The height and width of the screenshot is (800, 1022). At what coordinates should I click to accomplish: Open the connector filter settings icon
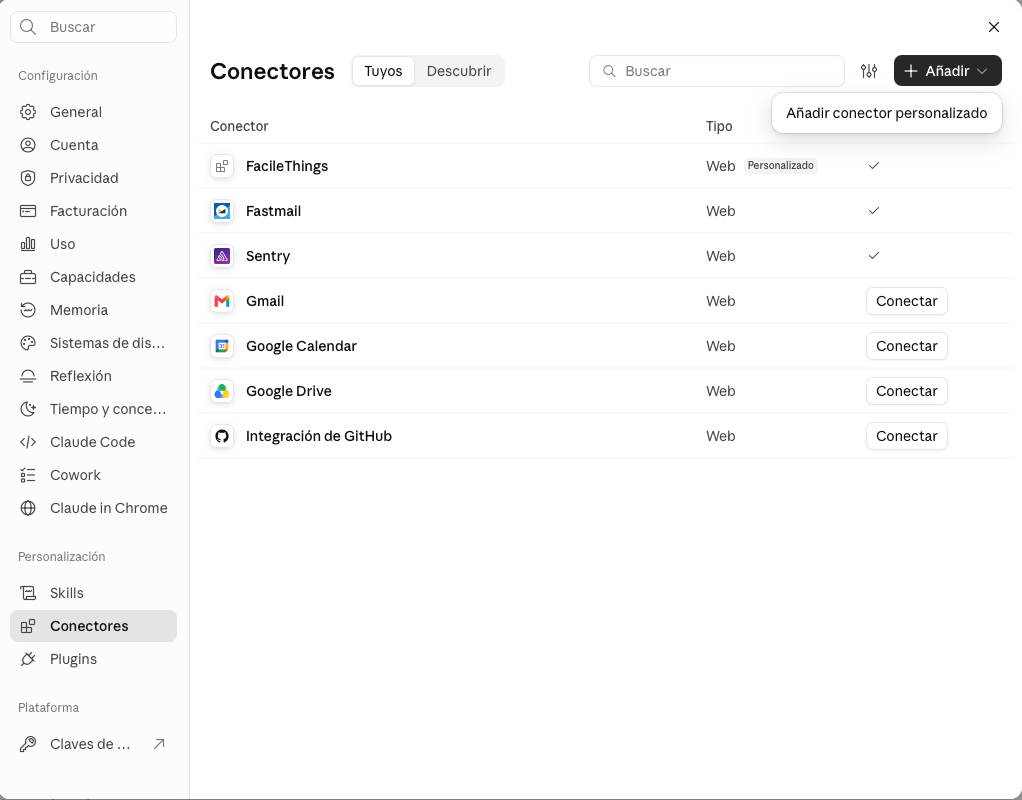[x=869, y=71]
